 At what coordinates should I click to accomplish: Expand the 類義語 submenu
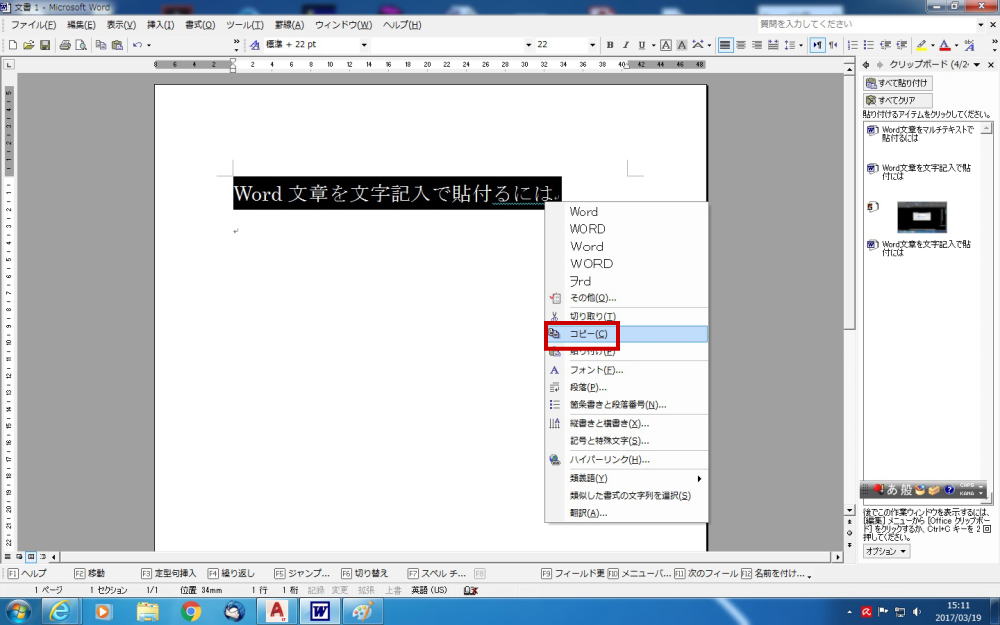(627, 478)
